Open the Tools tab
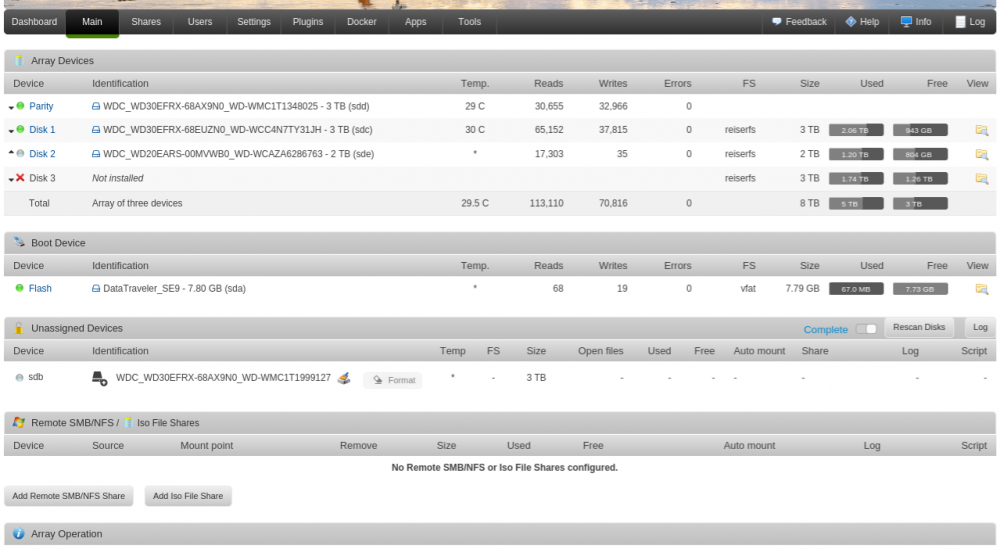1000x549 pixels. (469, 22)
